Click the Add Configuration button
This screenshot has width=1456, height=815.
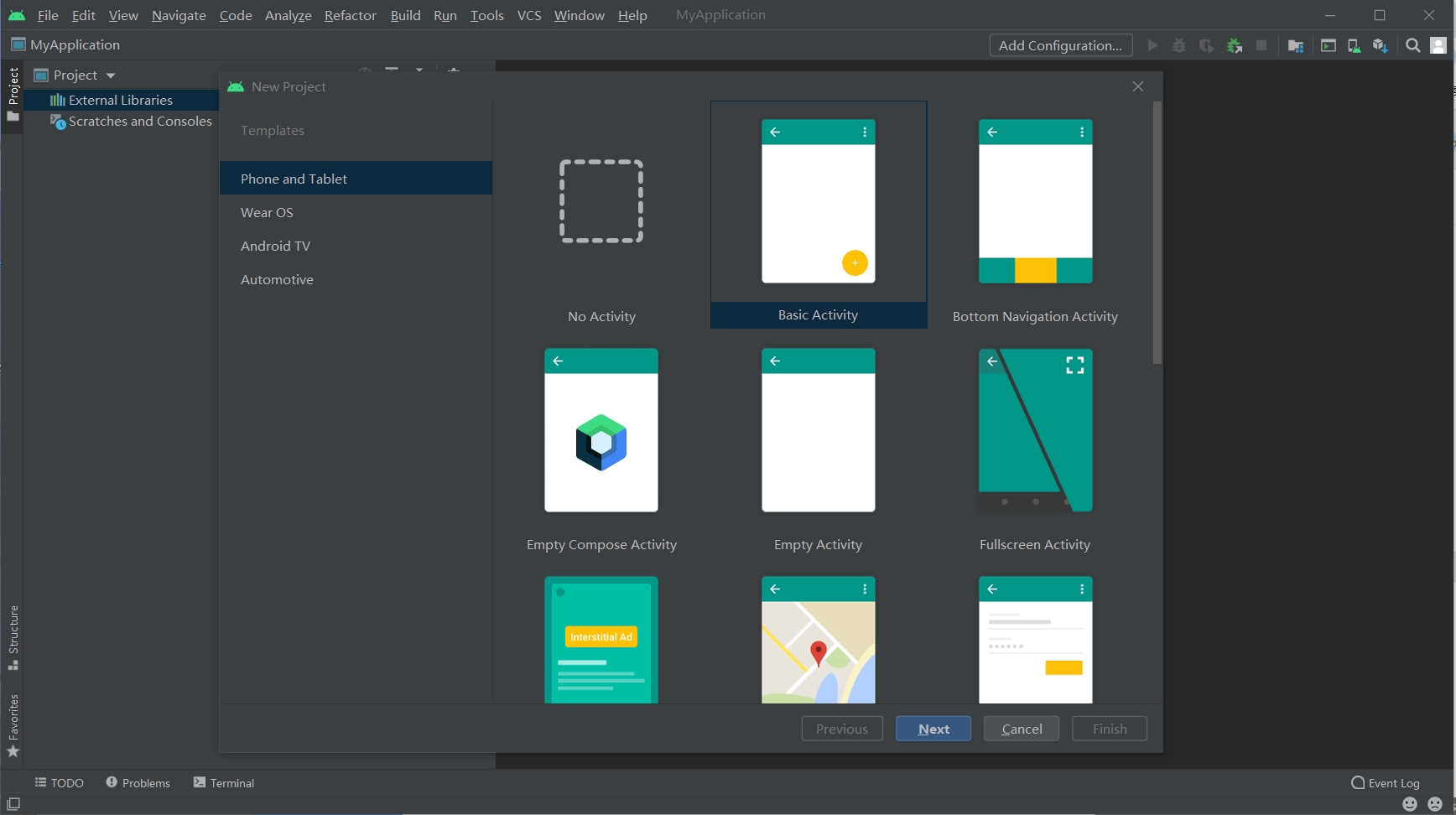click(1061, 45)
